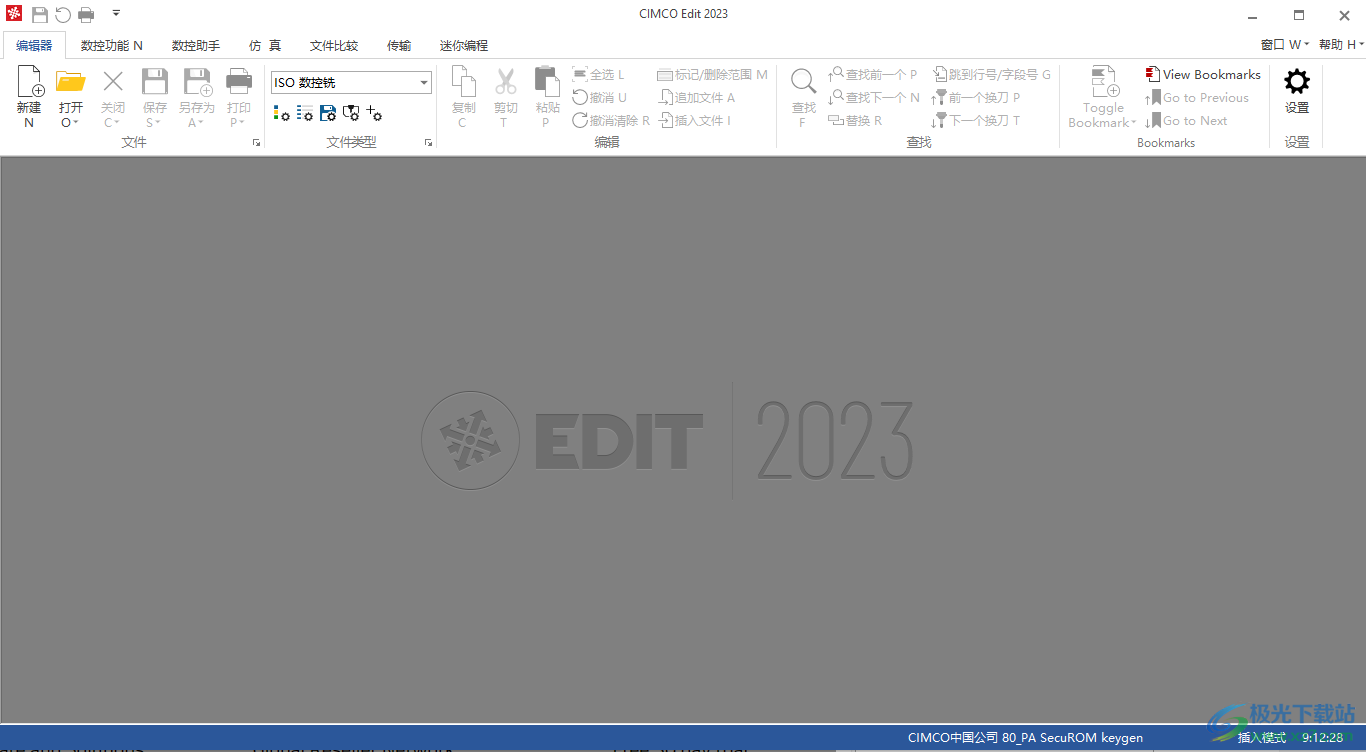Open the ISO 数控铣 file type dropdown
The height and width of the screenshot is (752, 1366).
coord(424,83)
